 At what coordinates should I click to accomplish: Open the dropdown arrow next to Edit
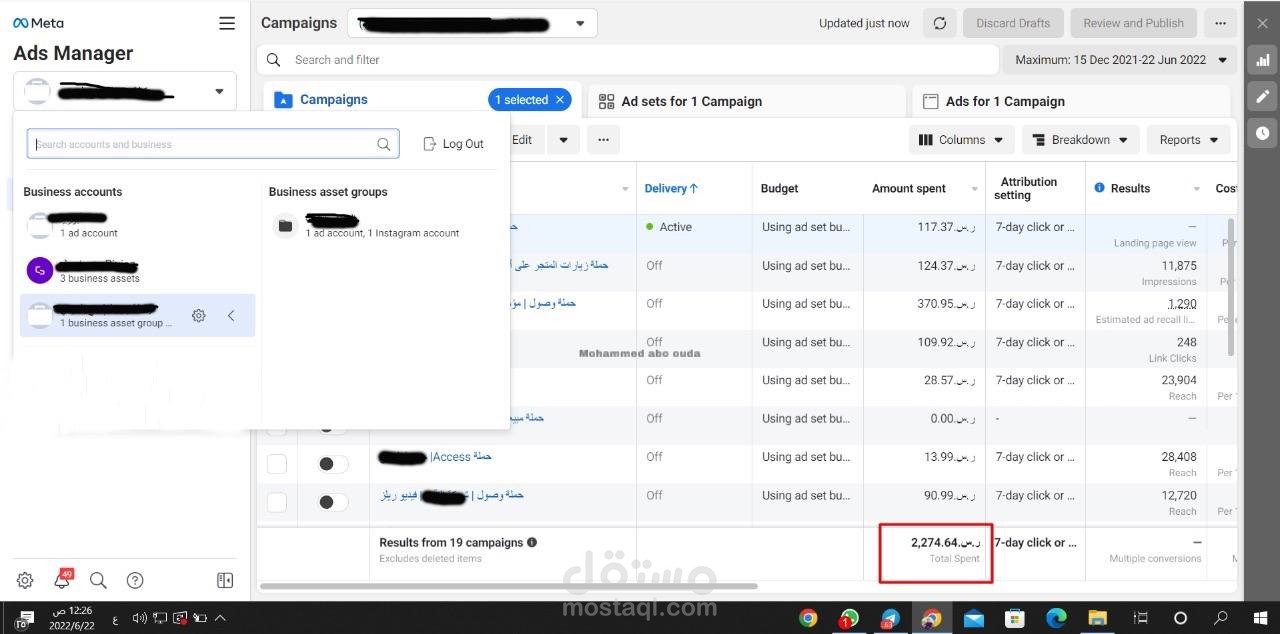tap(564, 140)
